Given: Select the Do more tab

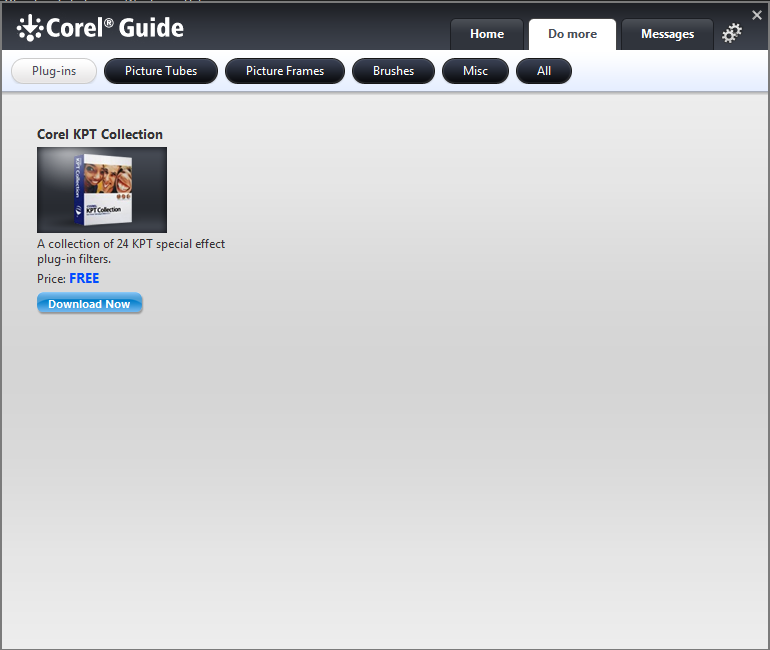Looking at the screenshot, I should click(x=572, y=34).
